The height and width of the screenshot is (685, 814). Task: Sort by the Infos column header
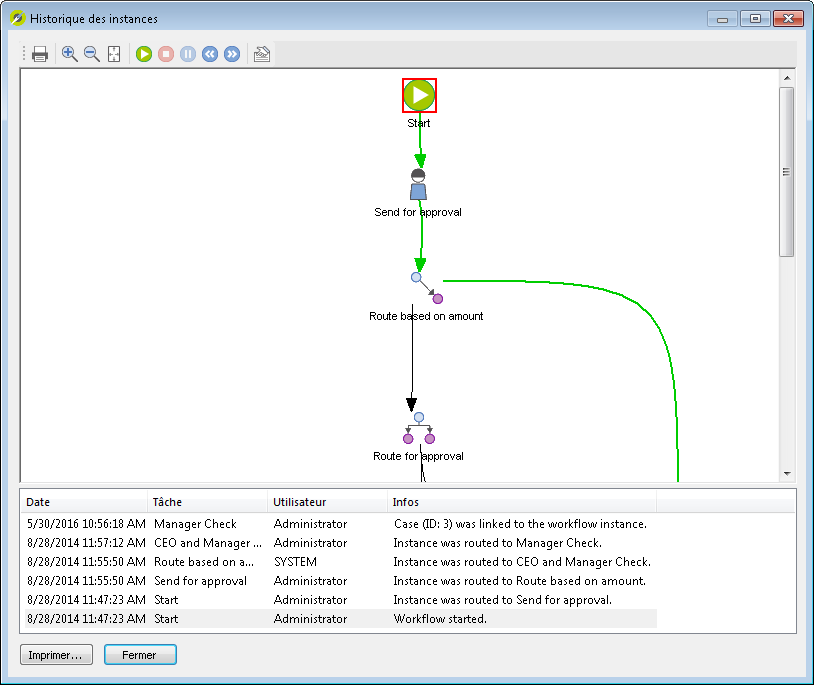[x=522, y=502]
